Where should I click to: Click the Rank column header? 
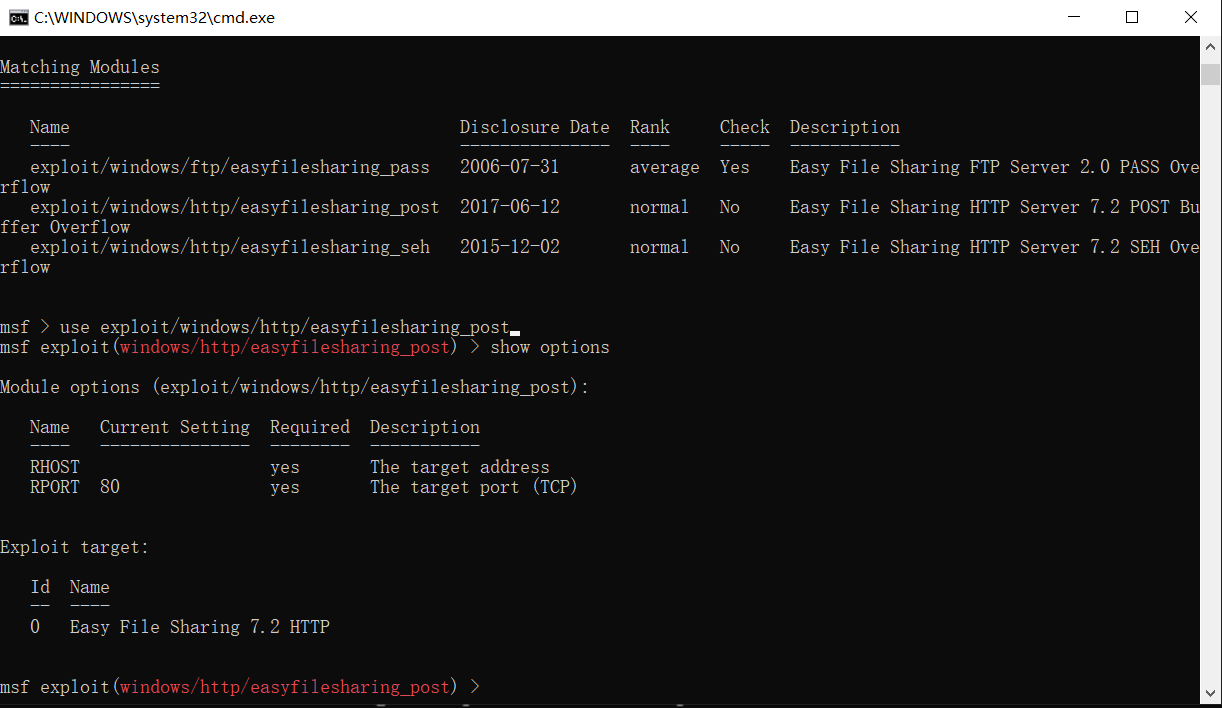click(650, 127)
